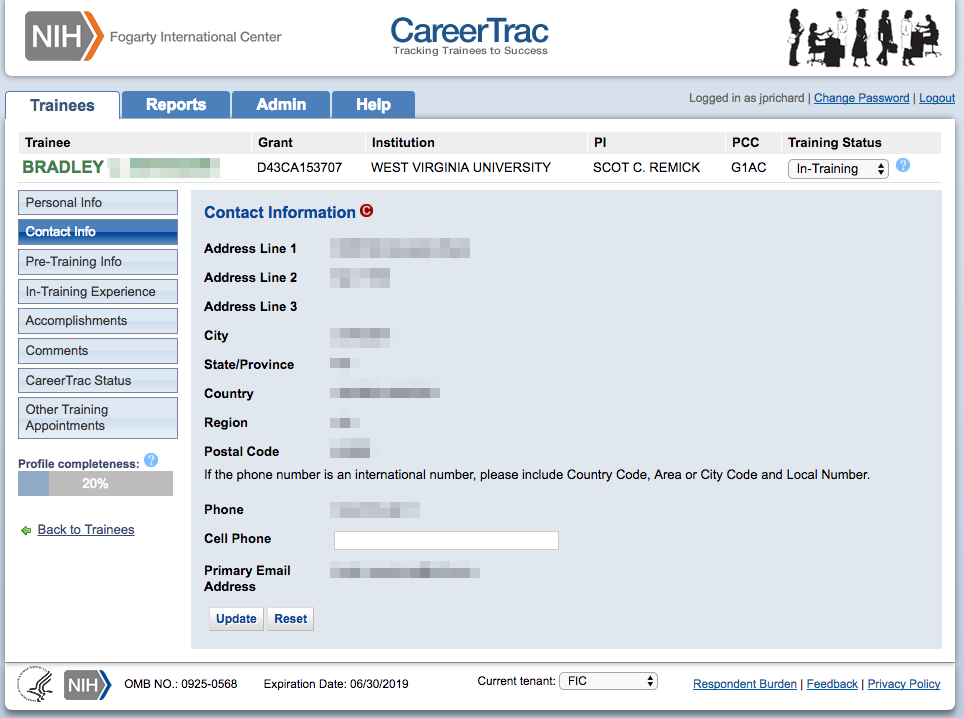This screenshot has width=964, height=718.
Task: Click Expiration Date: 06/30/2019 text
Action: 336,684
